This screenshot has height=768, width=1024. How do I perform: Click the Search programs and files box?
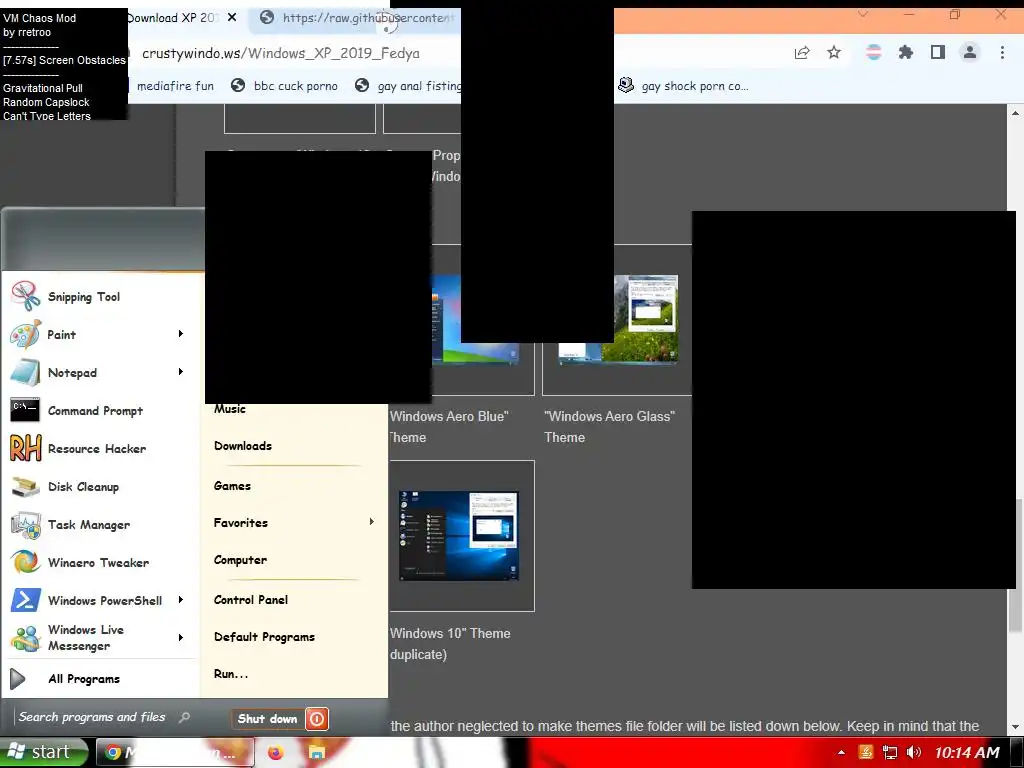click(103, 717)
